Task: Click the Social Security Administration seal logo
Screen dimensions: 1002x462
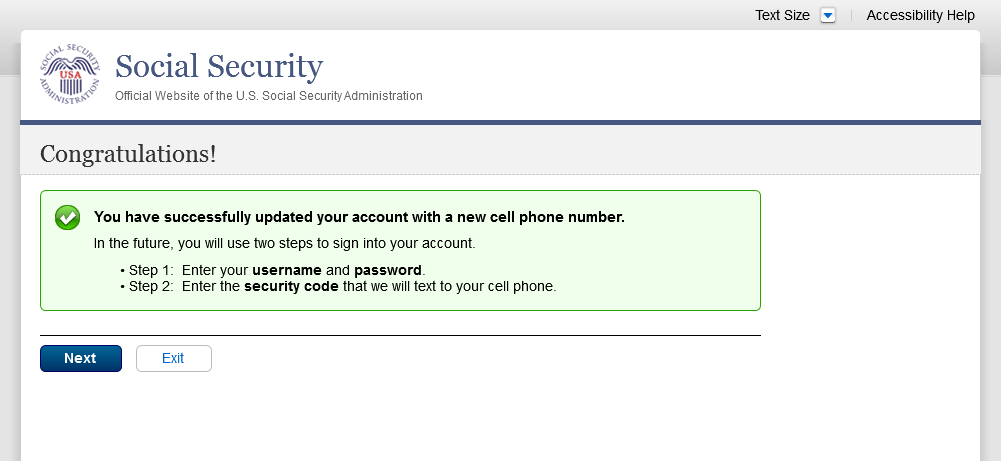Action: 70,76
